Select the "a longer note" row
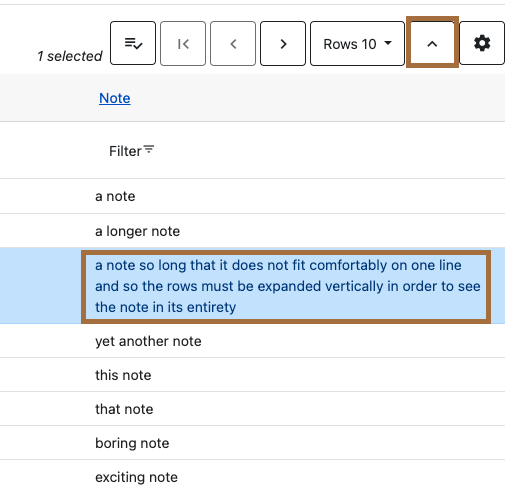 [x=252, y=231]
